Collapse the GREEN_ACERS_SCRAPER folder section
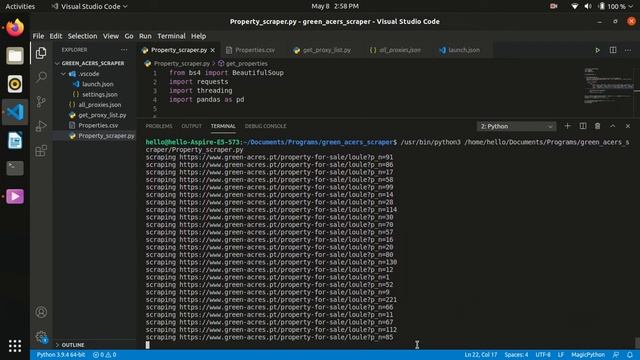The width and height of the screenshot is (640, 360). pos(94,63)
